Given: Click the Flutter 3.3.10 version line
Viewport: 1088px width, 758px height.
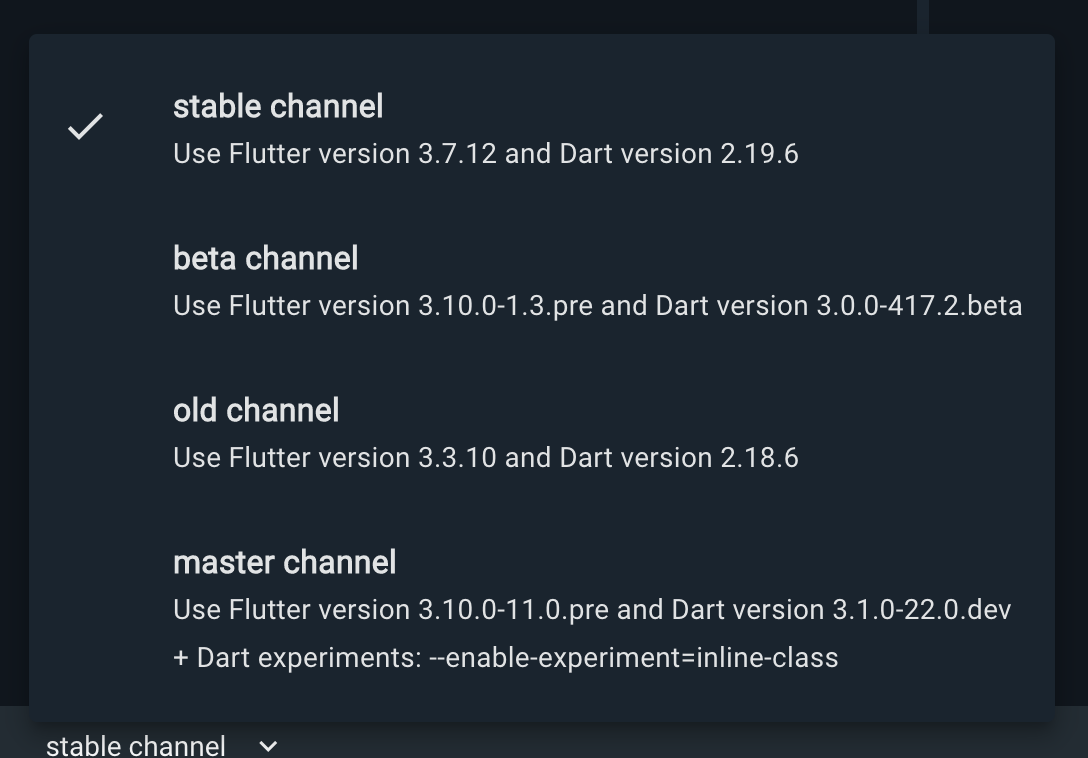Looking at the screenshot, I should (x=486, y=457).
